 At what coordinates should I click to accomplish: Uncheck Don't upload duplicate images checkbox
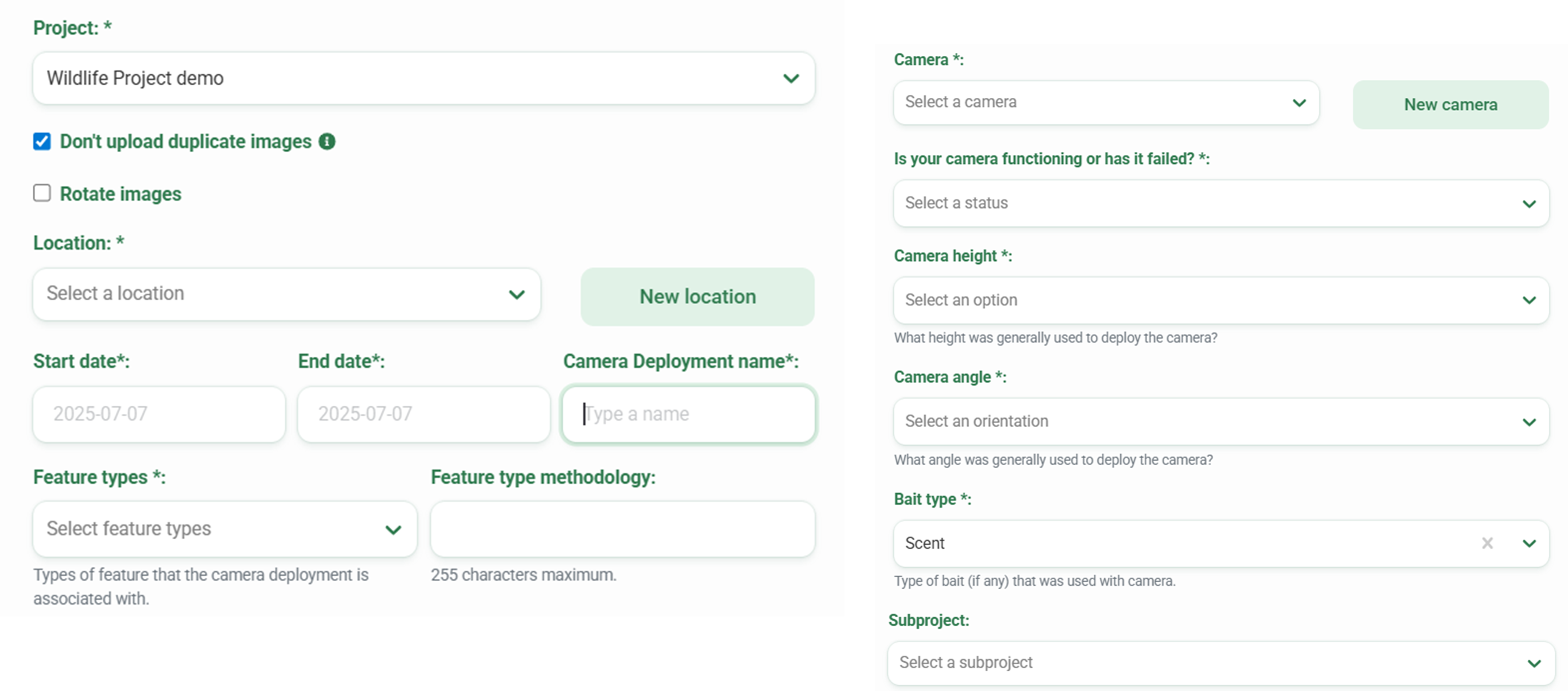point(42,142)
